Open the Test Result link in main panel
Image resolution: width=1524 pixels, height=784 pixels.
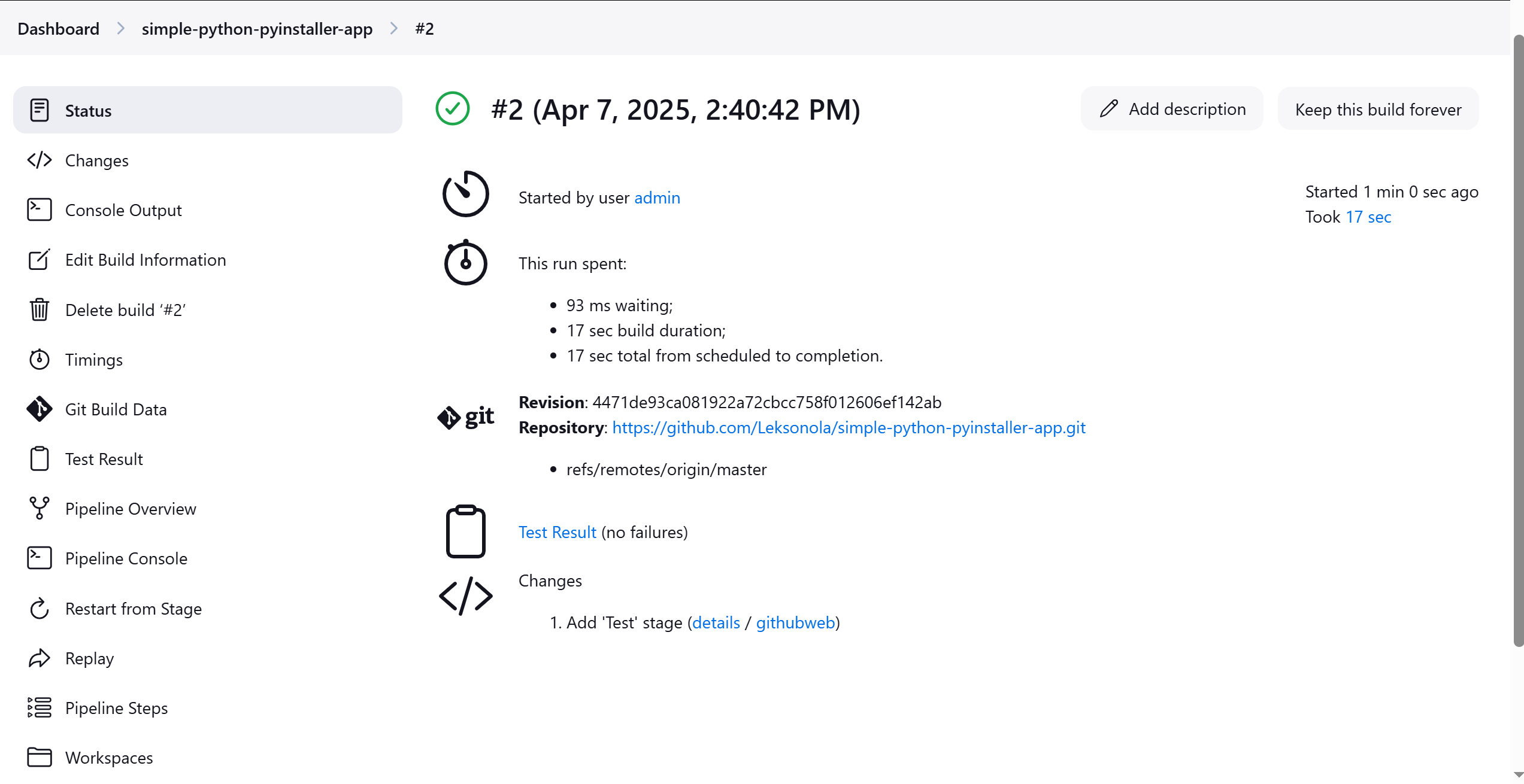557,532
